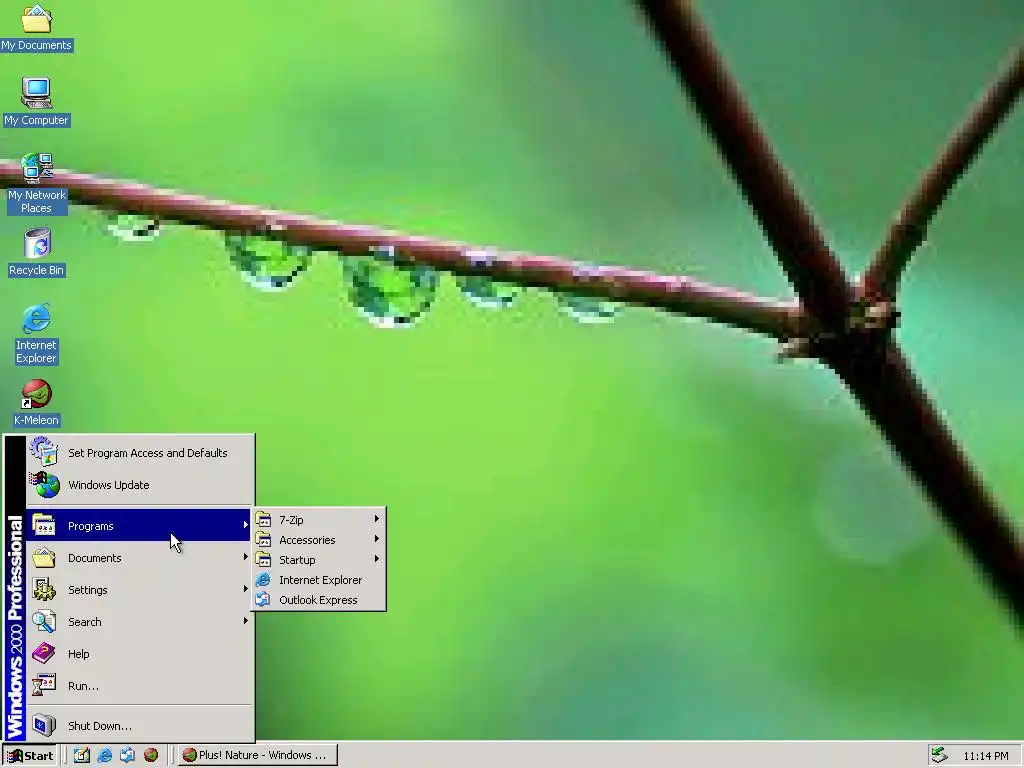
Task: Click the Search magnifier icon in Start menu
Action: tap(44, 621)
